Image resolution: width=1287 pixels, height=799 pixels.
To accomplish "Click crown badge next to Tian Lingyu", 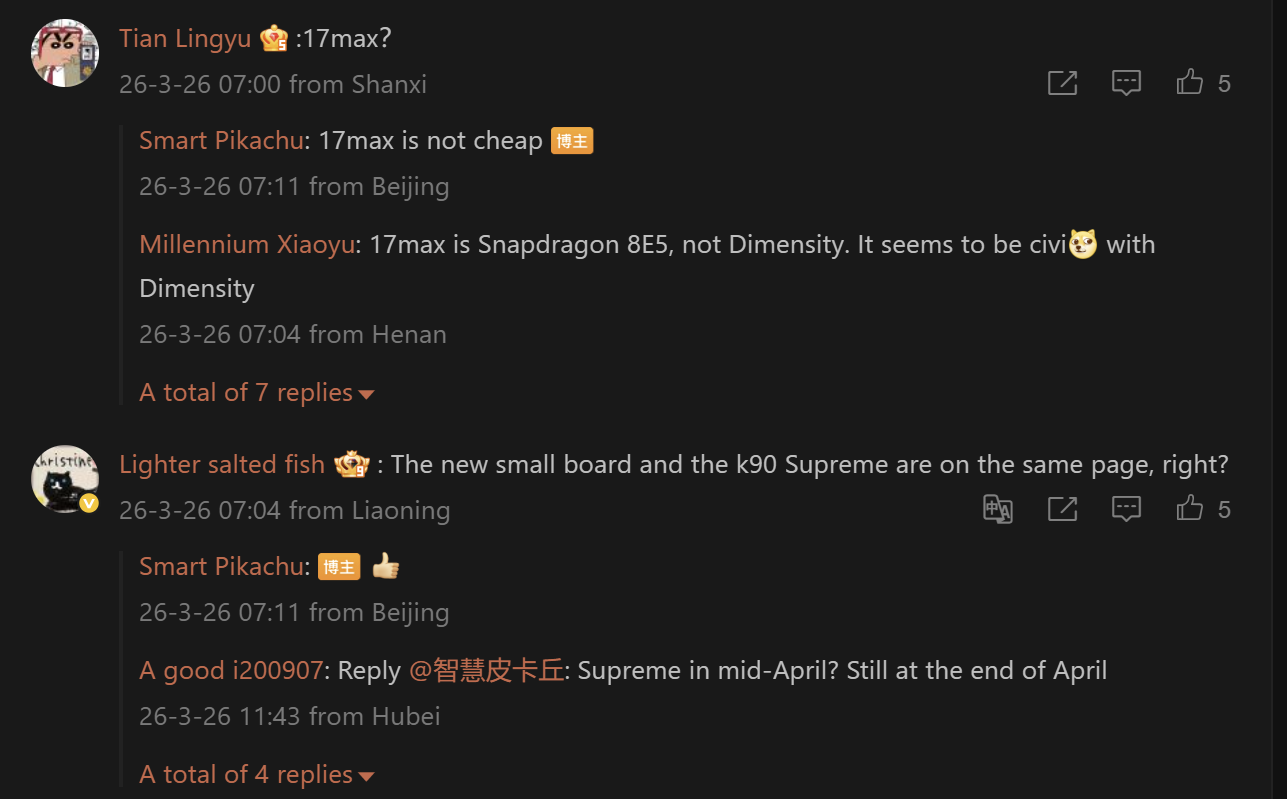I will pos(274,39).
